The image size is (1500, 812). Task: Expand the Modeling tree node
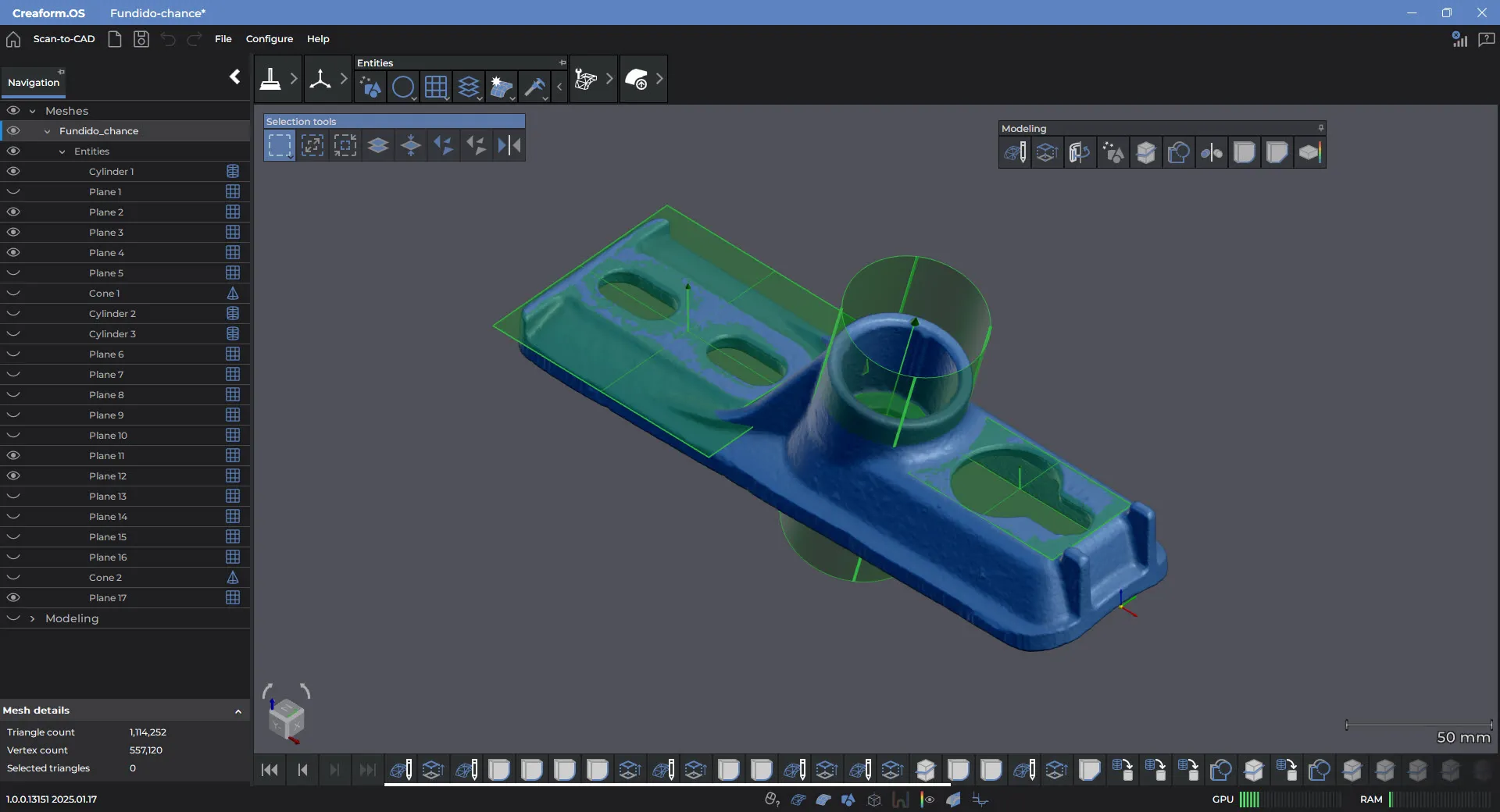32,618
